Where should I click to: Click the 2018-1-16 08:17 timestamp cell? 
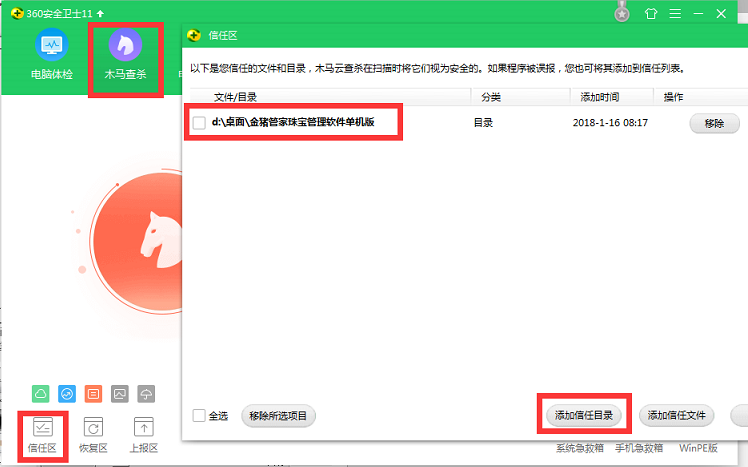(x=610, y=123)
